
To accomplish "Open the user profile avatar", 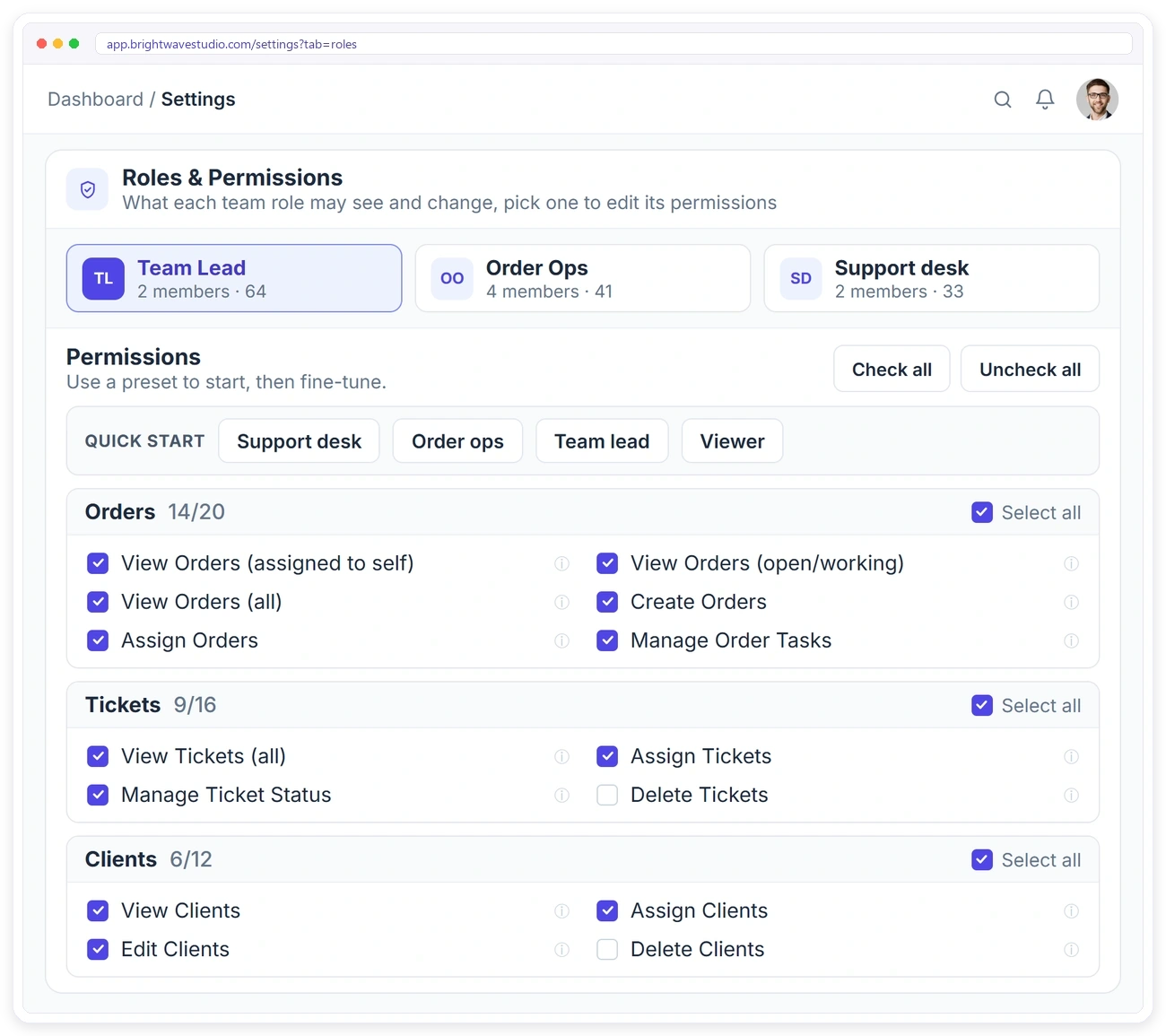I will pyautogui.click(x=1097, y=100).
